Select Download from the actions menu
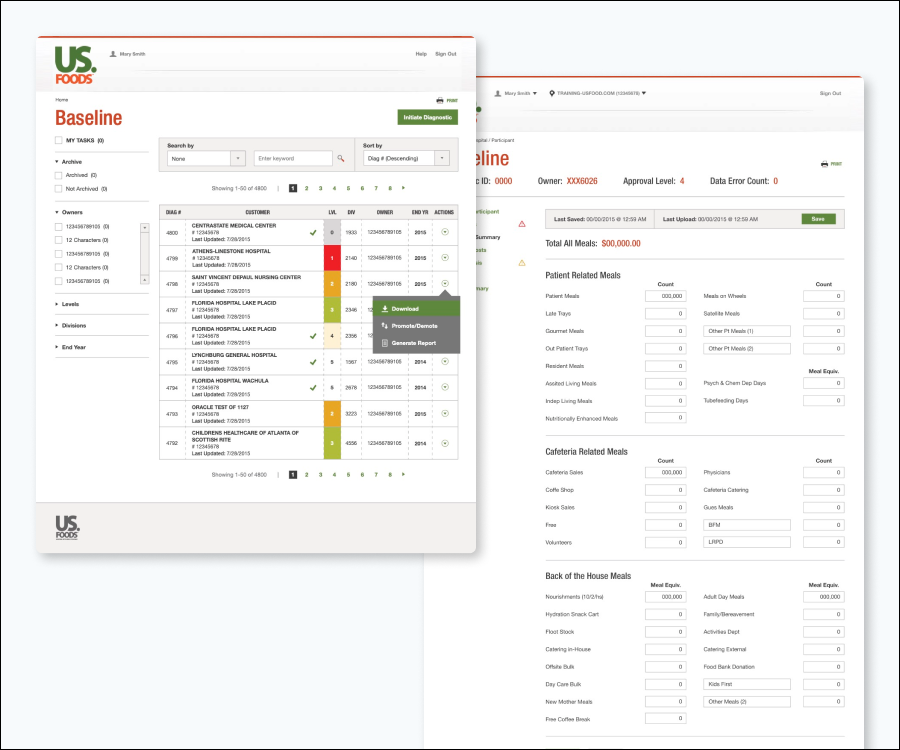 [x=417, y=309]
